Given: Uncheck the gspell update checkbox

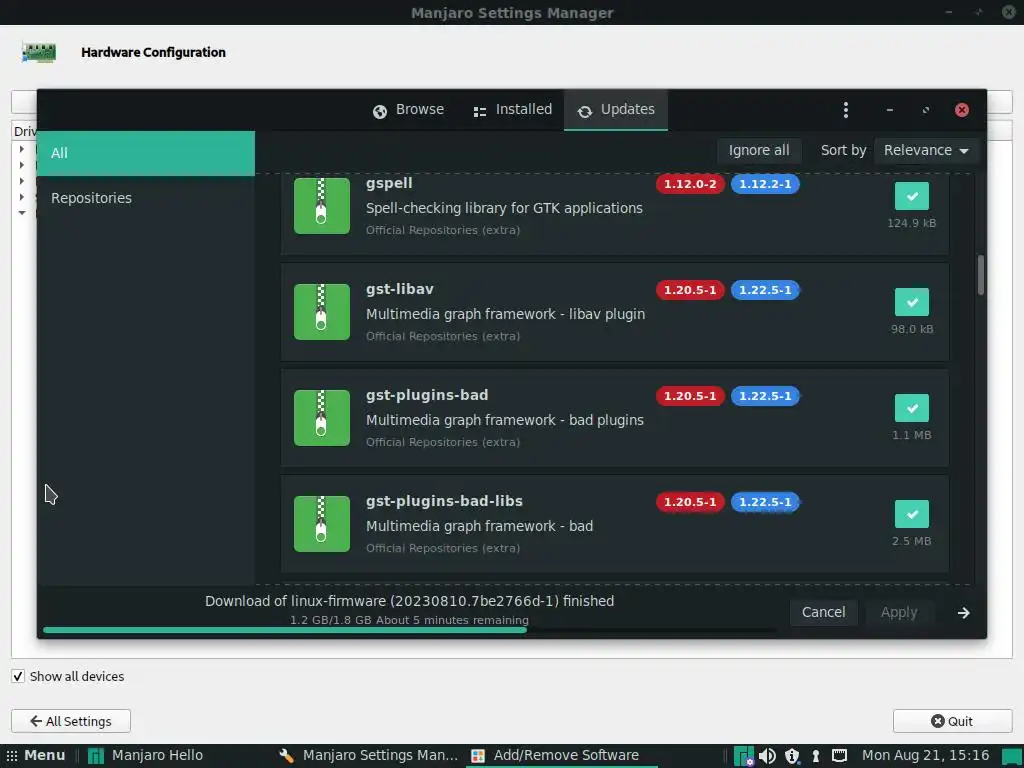Looking at the screenshot, I should [912, 196].
